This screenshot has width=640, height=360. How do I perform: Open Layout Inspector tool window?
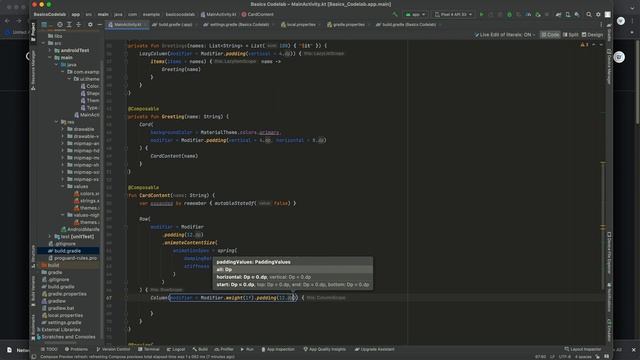point(583,349)
